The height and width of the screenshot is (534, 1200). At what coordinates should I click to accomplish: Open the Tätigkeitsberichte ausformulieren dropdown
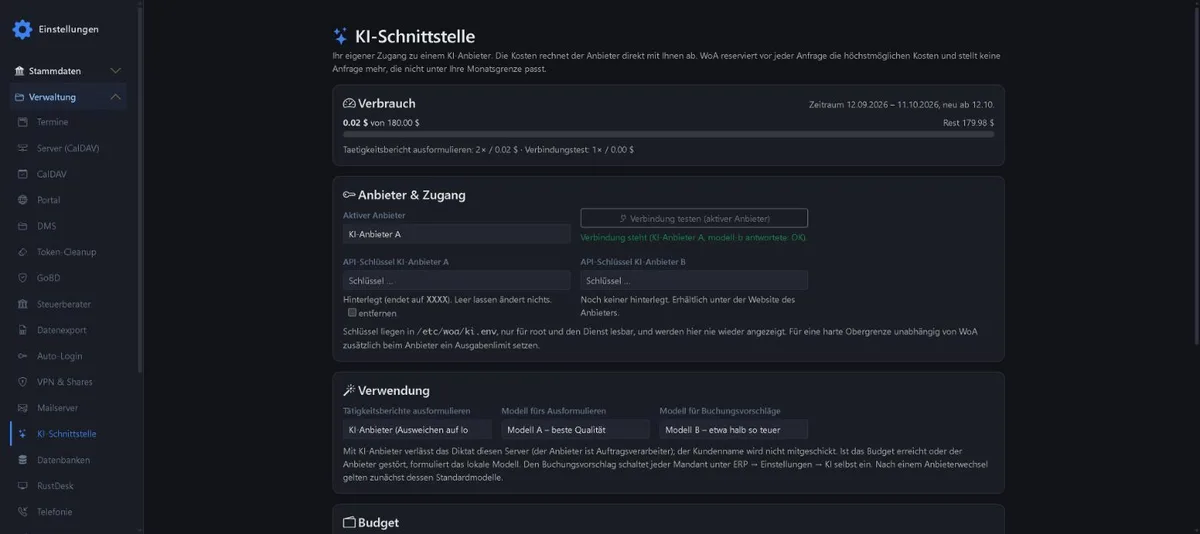(417, 429)
